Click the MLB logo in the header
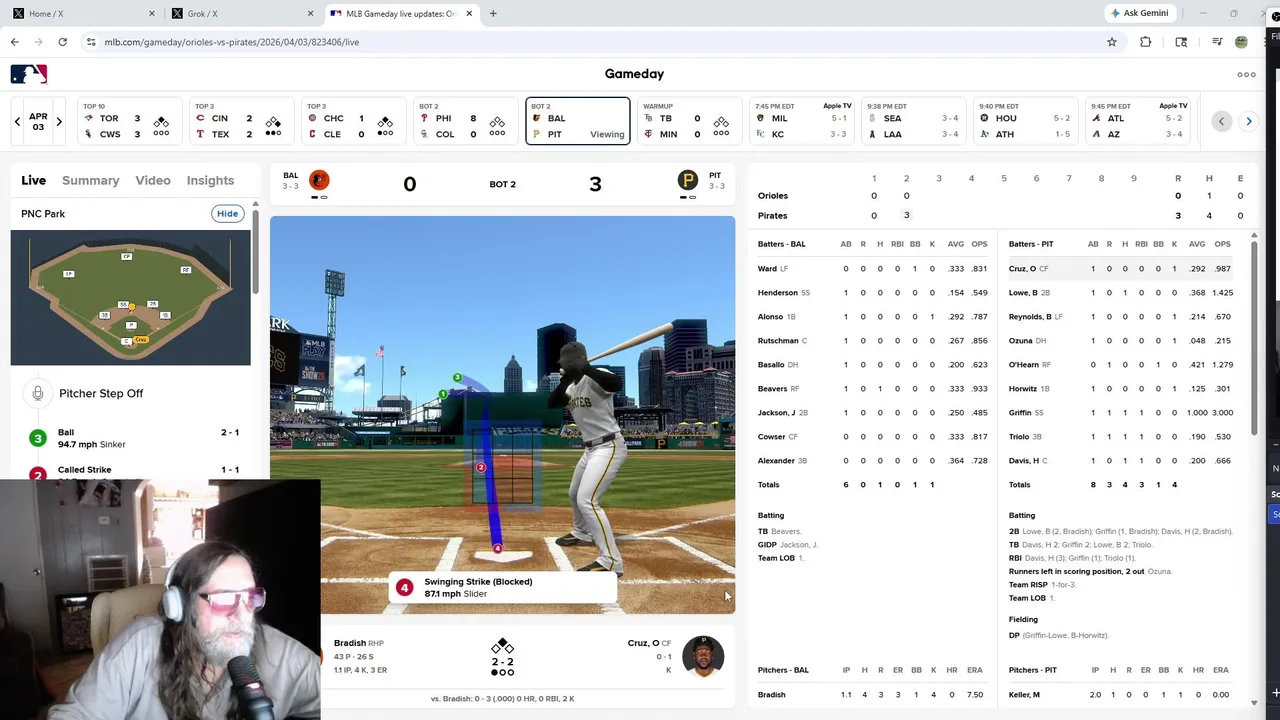 29,74
